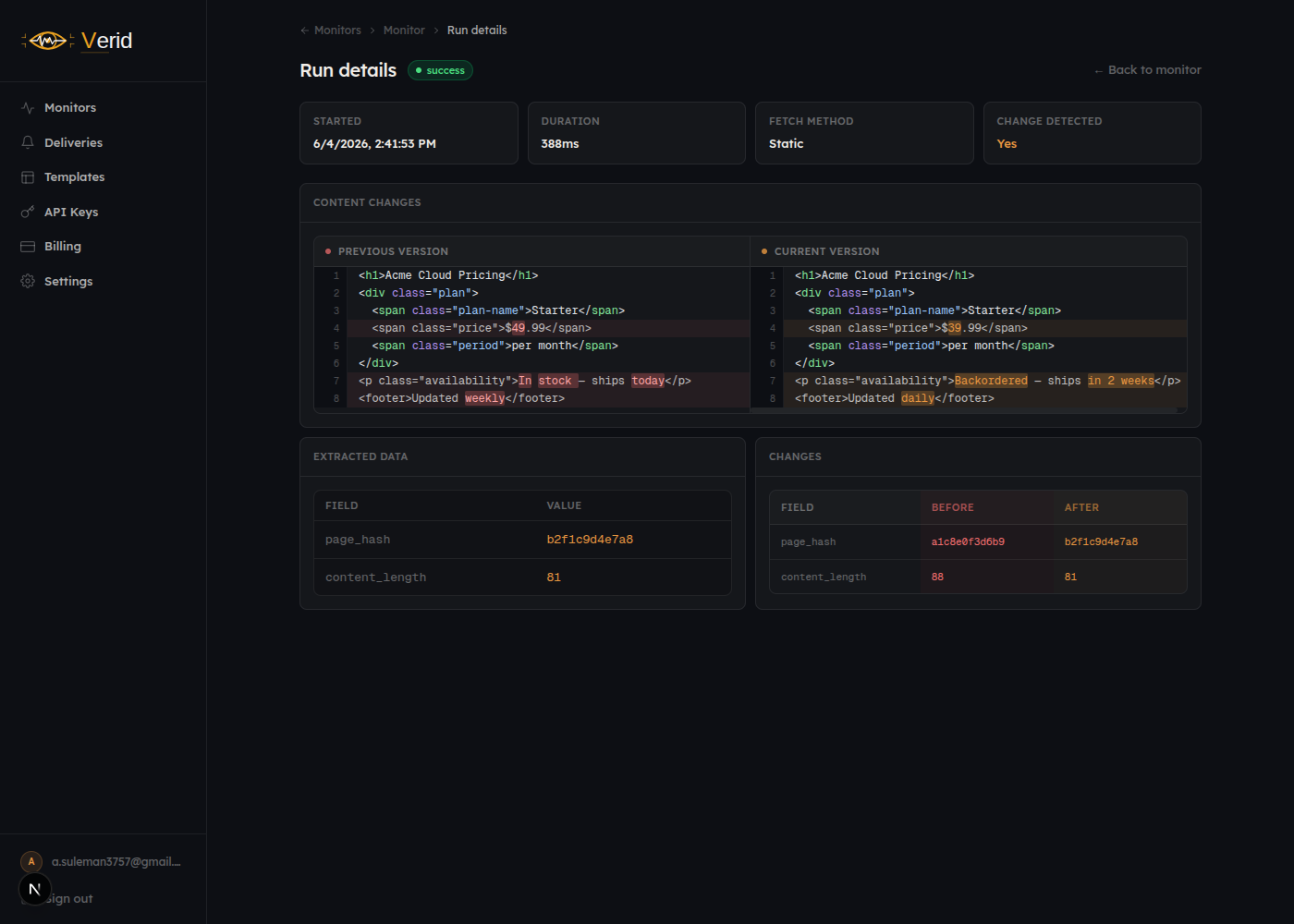Click the content_length field in Changes table
This screenshot has height=924, width=1294.
coord(824,577)
